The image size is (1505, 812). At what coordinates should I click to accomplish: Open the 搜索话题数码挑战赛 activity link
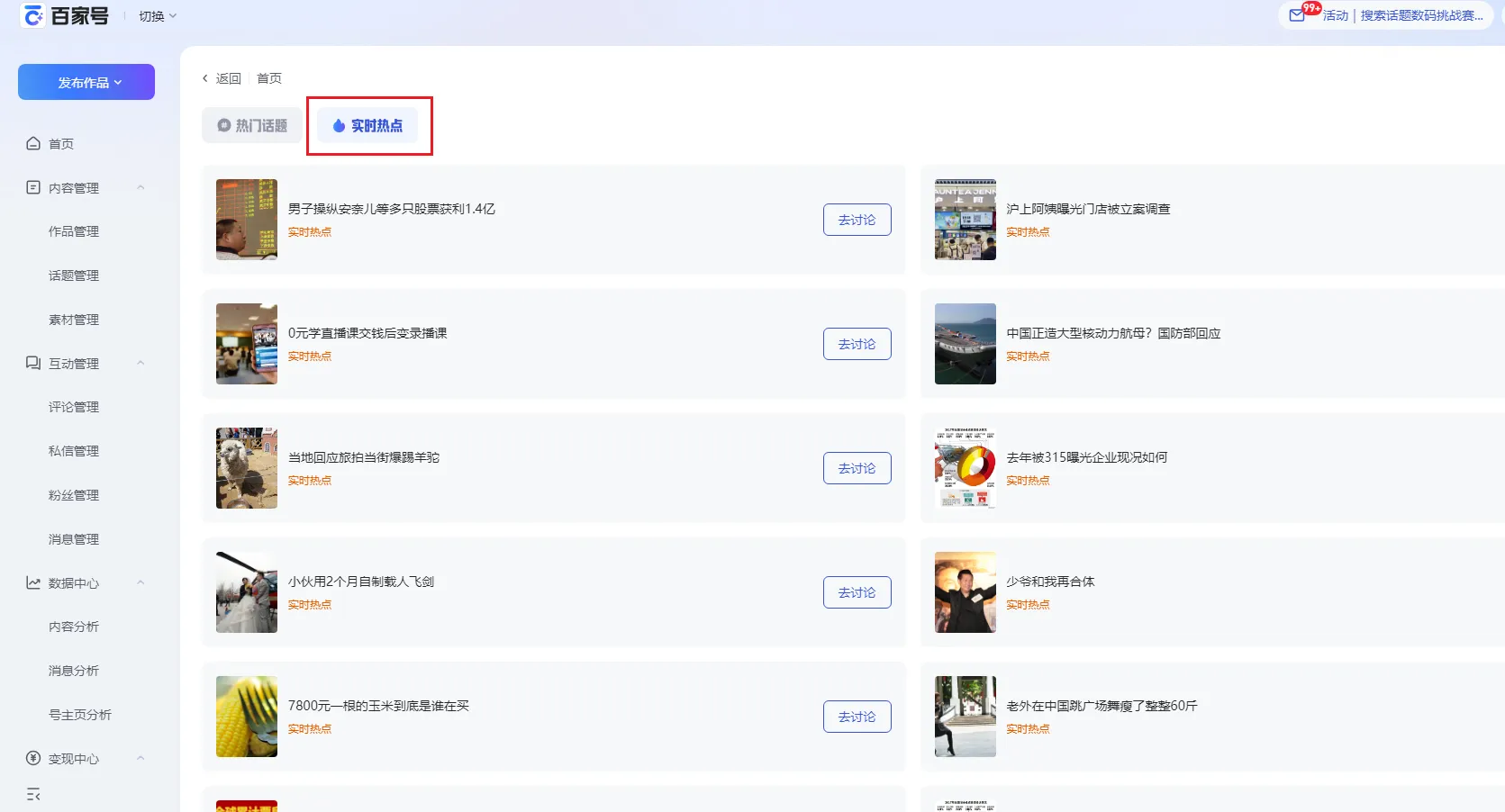coord(1421,15)
